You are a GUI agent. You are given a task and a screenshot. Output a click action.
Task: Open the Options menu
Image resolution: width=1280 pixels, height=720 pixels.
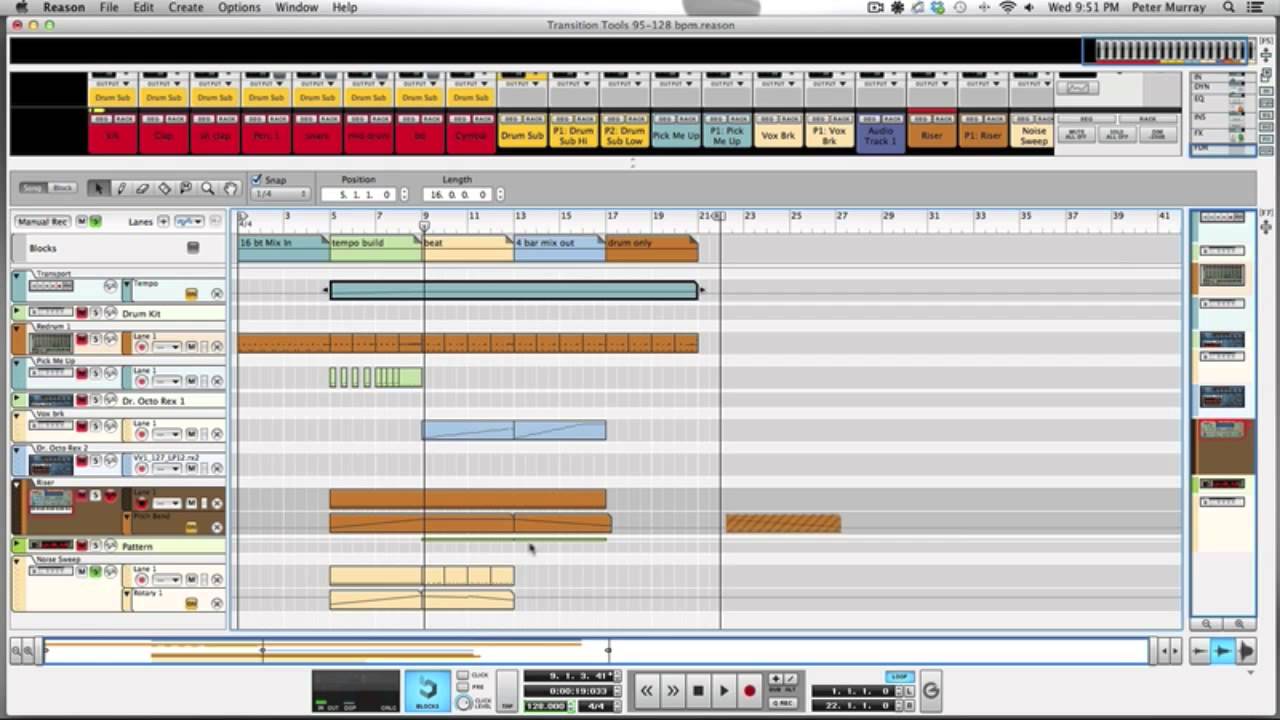239,7
